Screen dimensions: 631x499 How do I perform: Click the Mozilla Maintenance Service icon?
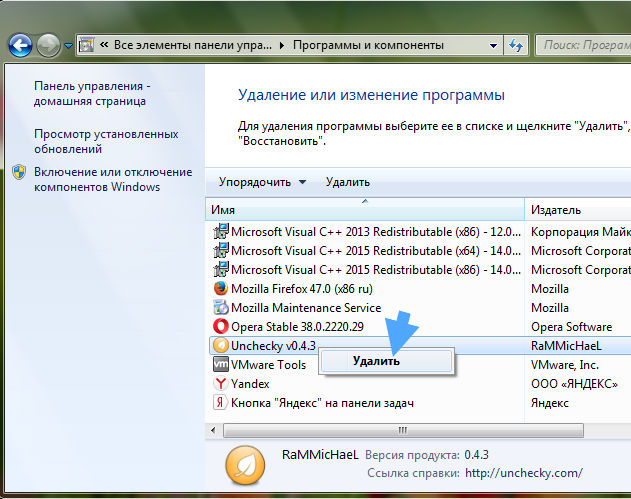click(221, 307)
